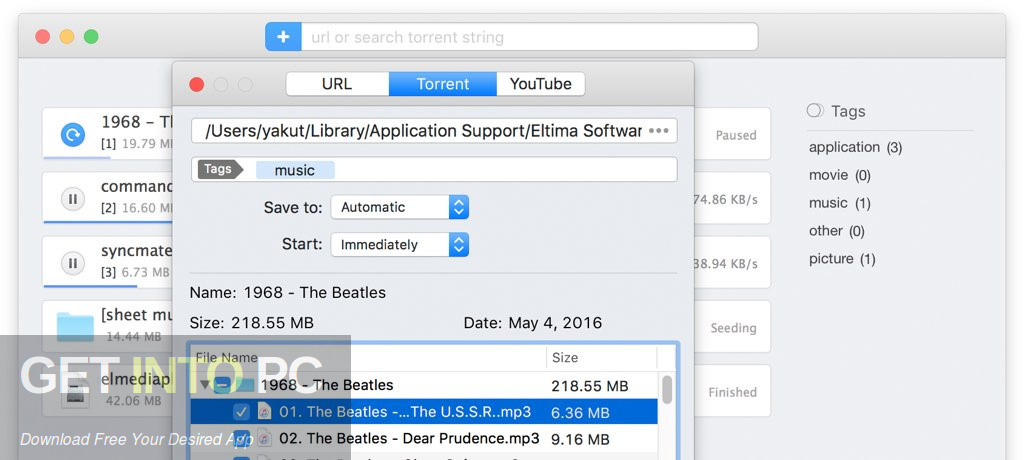Toggle the 1968 - The Beatles folder checkbox
Image resolution: width=1024 pixels, height=460 pixels.
pos(223,385)
